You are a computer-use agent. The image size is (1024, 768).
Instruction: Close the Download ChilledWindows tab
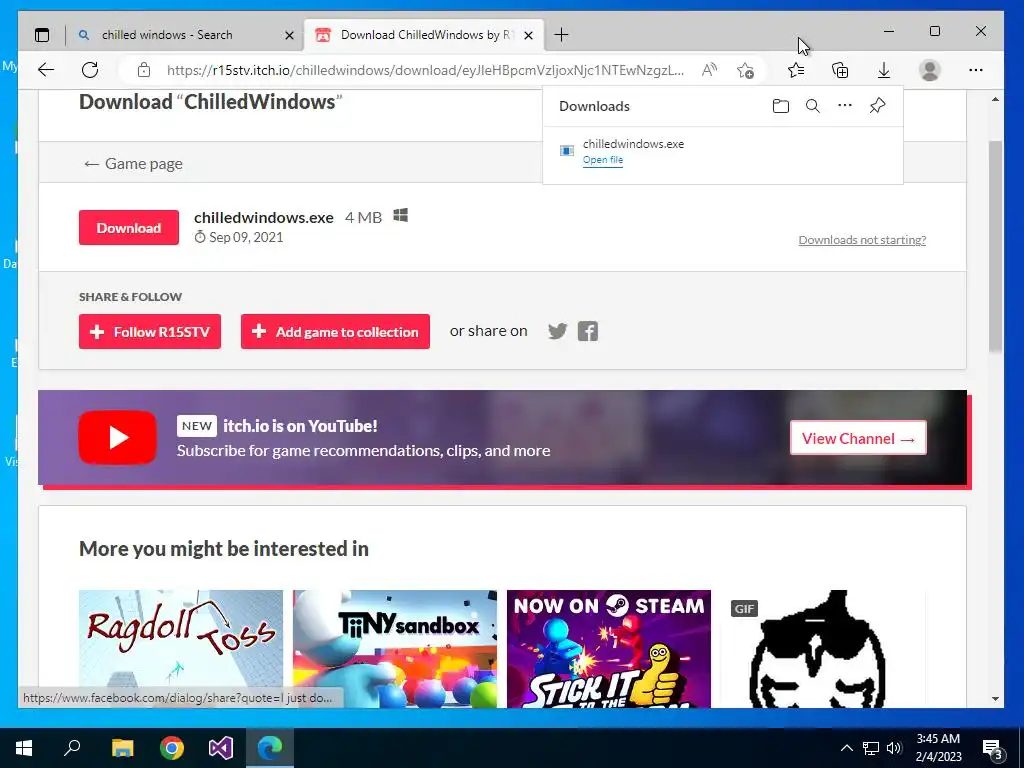click(x=529, y=35)
